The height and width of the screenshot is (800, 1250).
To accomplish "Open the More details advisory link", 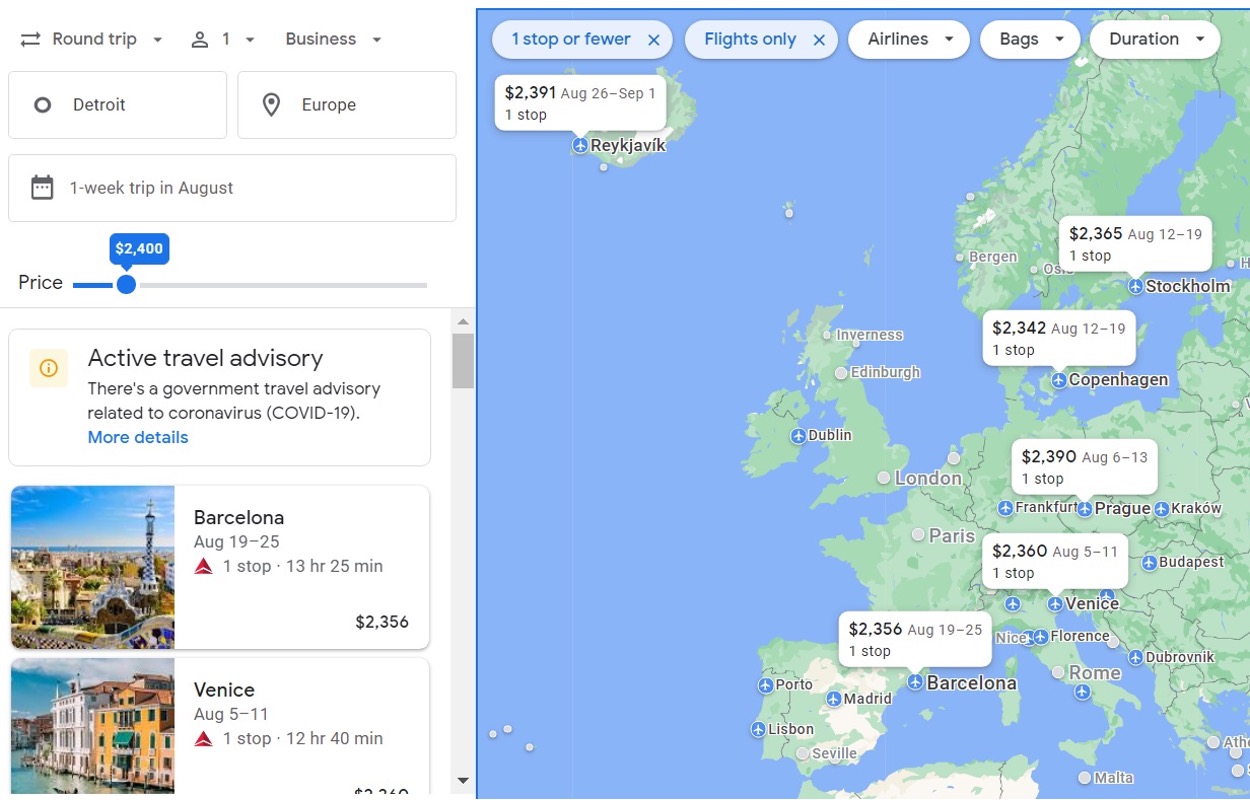I will [138, 437].
